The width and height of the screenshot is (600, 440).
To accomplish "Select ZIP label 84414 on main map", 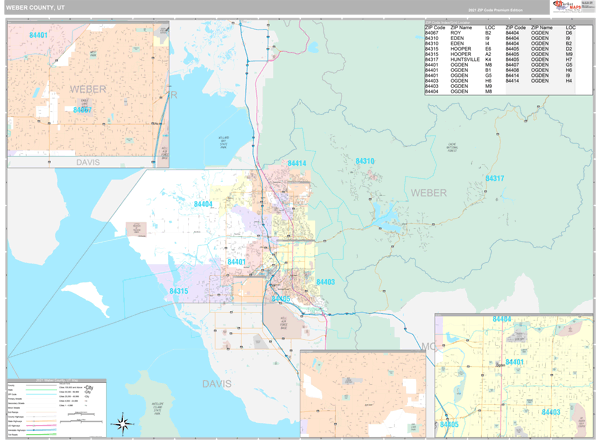I will coord(297,163).
